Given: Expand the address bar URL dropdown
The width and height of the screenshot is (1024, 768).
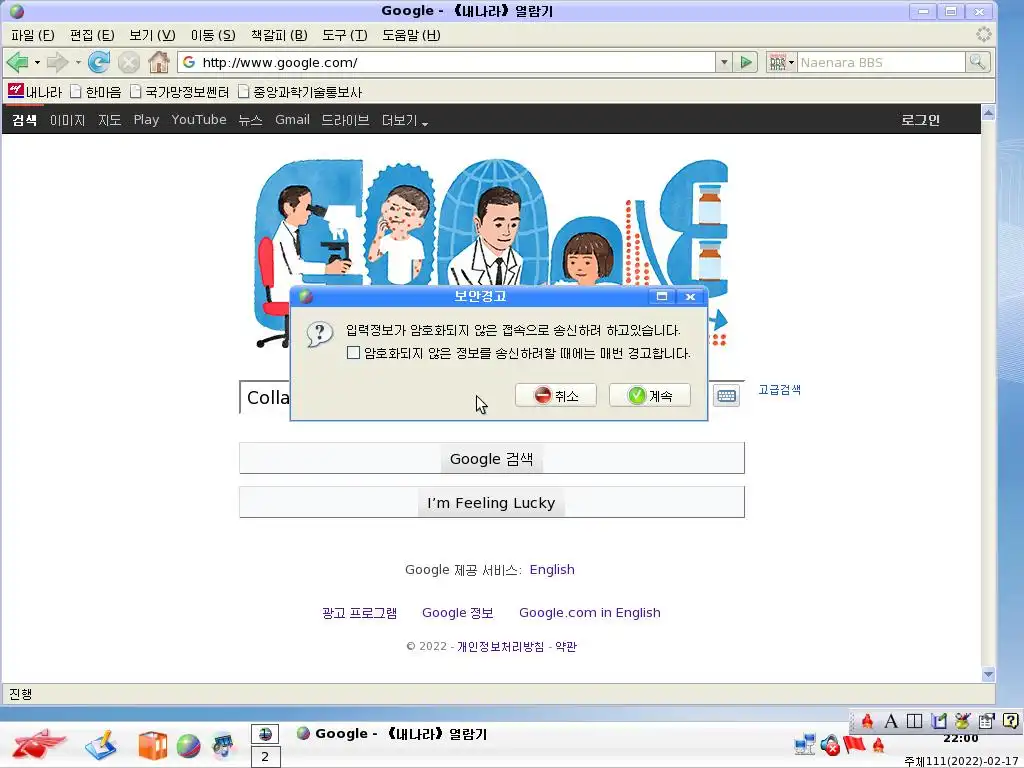Looking at the screenshot, I should (724, 63).
